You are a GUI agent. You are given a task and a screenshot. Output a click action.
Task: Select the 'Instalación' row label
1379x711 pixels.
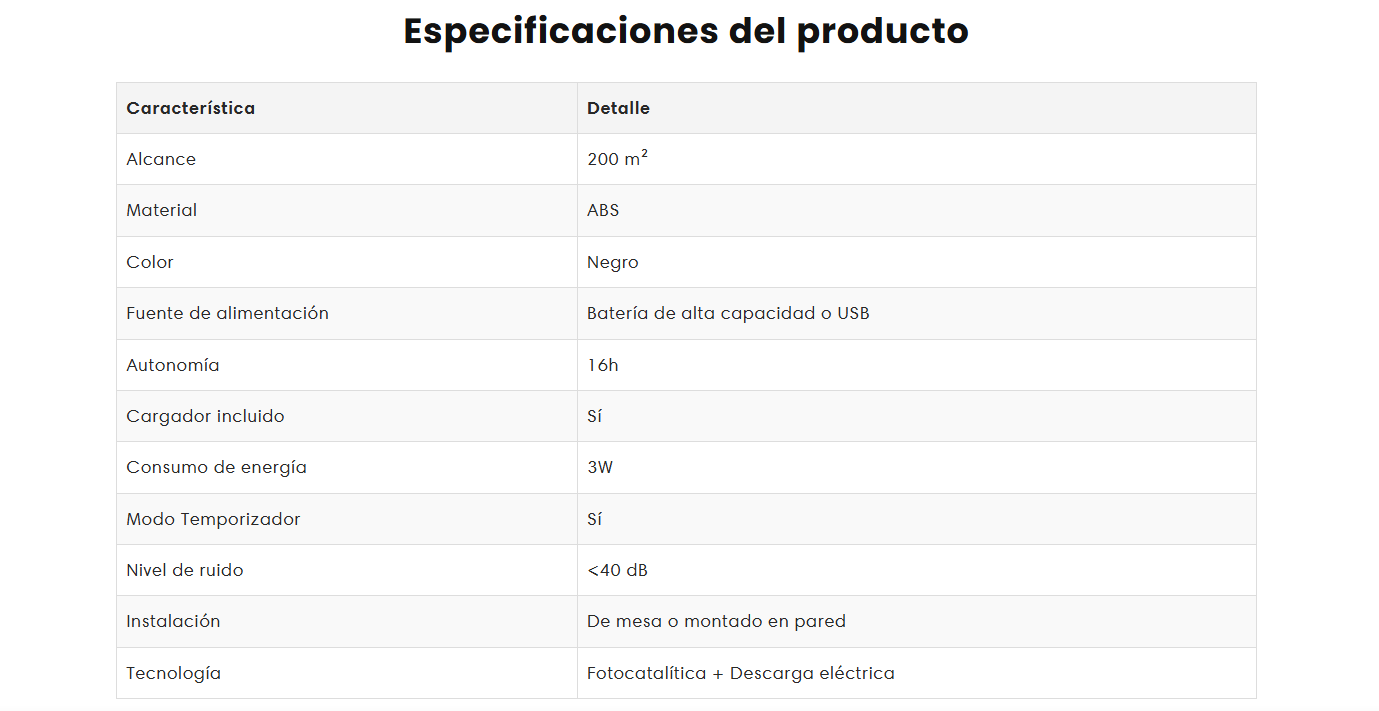pos(173,621)
